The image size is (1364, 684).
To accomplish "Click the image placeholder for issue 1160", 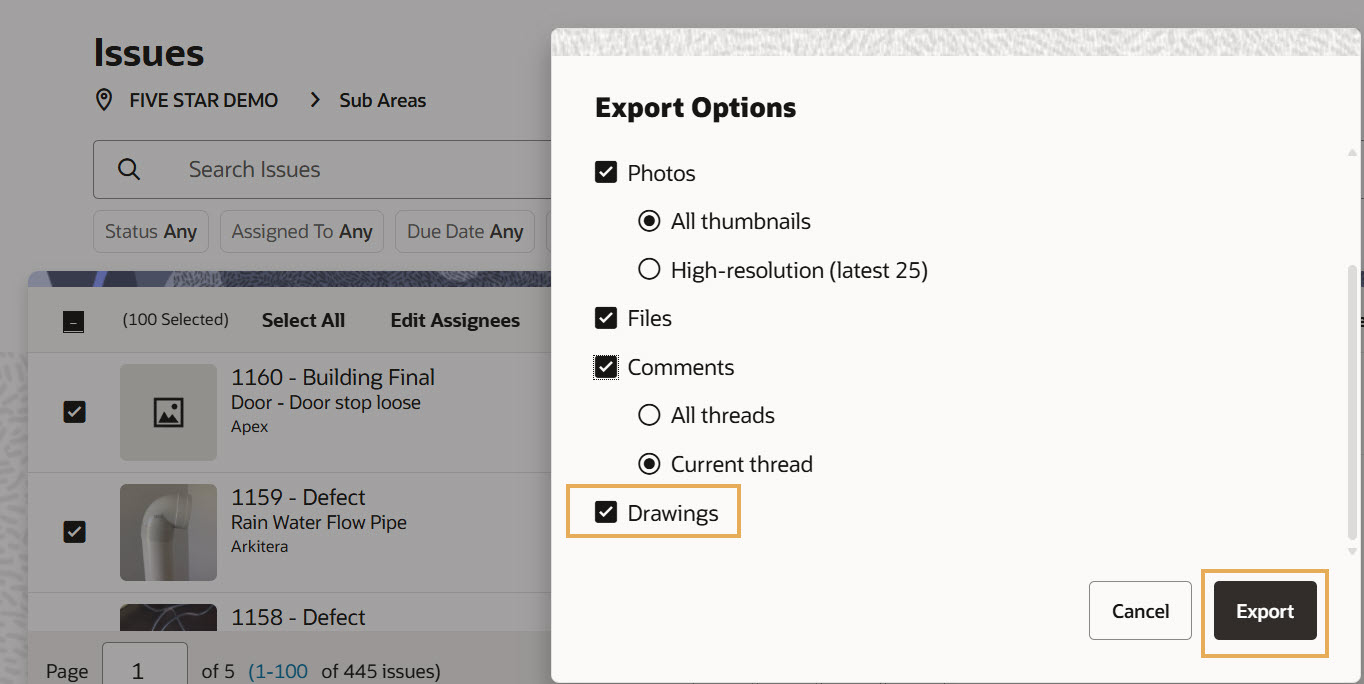I will 168,412.
